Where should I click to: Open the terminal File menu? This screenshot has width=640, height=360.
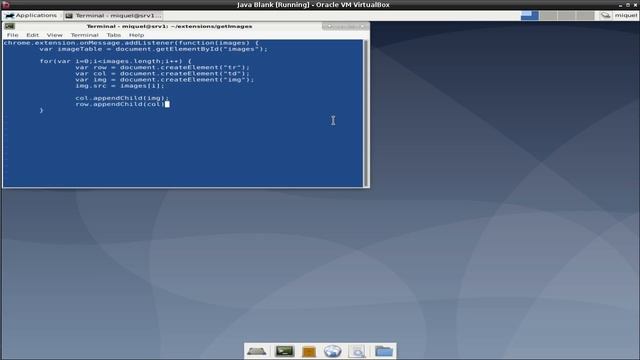pos(13,35)
